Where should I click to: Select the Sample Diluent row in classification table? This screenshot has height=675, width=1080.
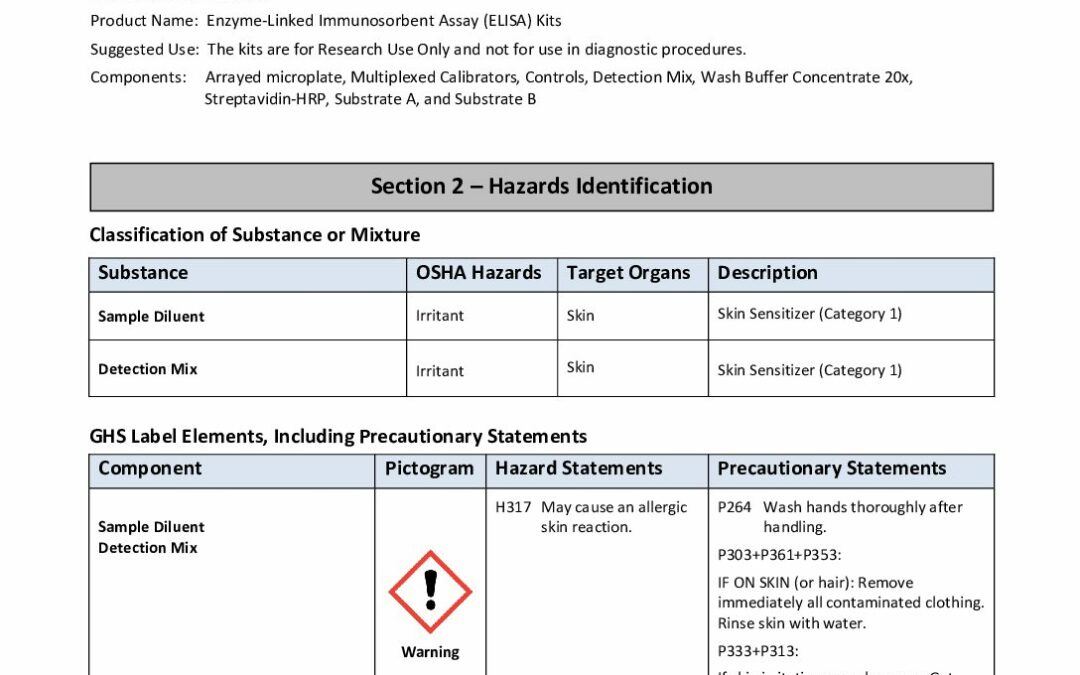coord(541,316)
